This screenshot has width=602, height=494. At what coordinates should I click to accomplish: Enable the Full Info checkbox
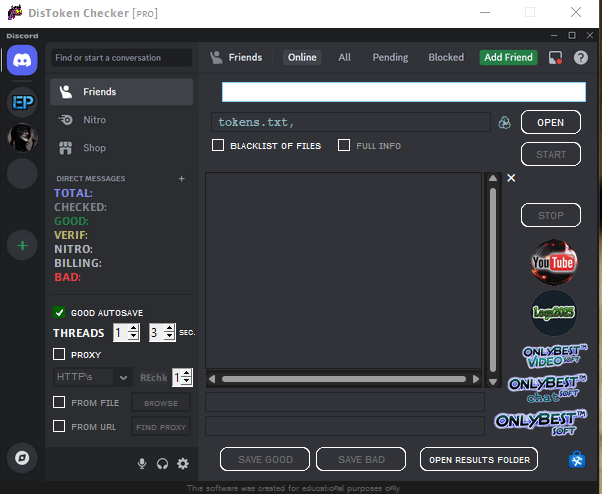(x=344, y=145)
